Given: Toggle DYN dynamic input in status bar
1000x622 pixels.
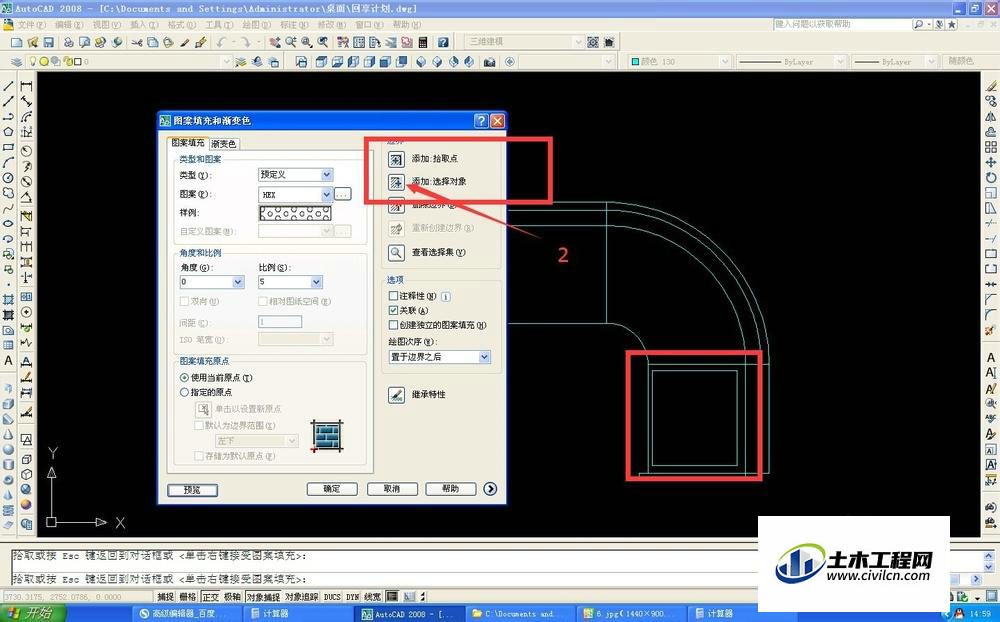Looking at the screenshot, I should (x=353, y=596).
